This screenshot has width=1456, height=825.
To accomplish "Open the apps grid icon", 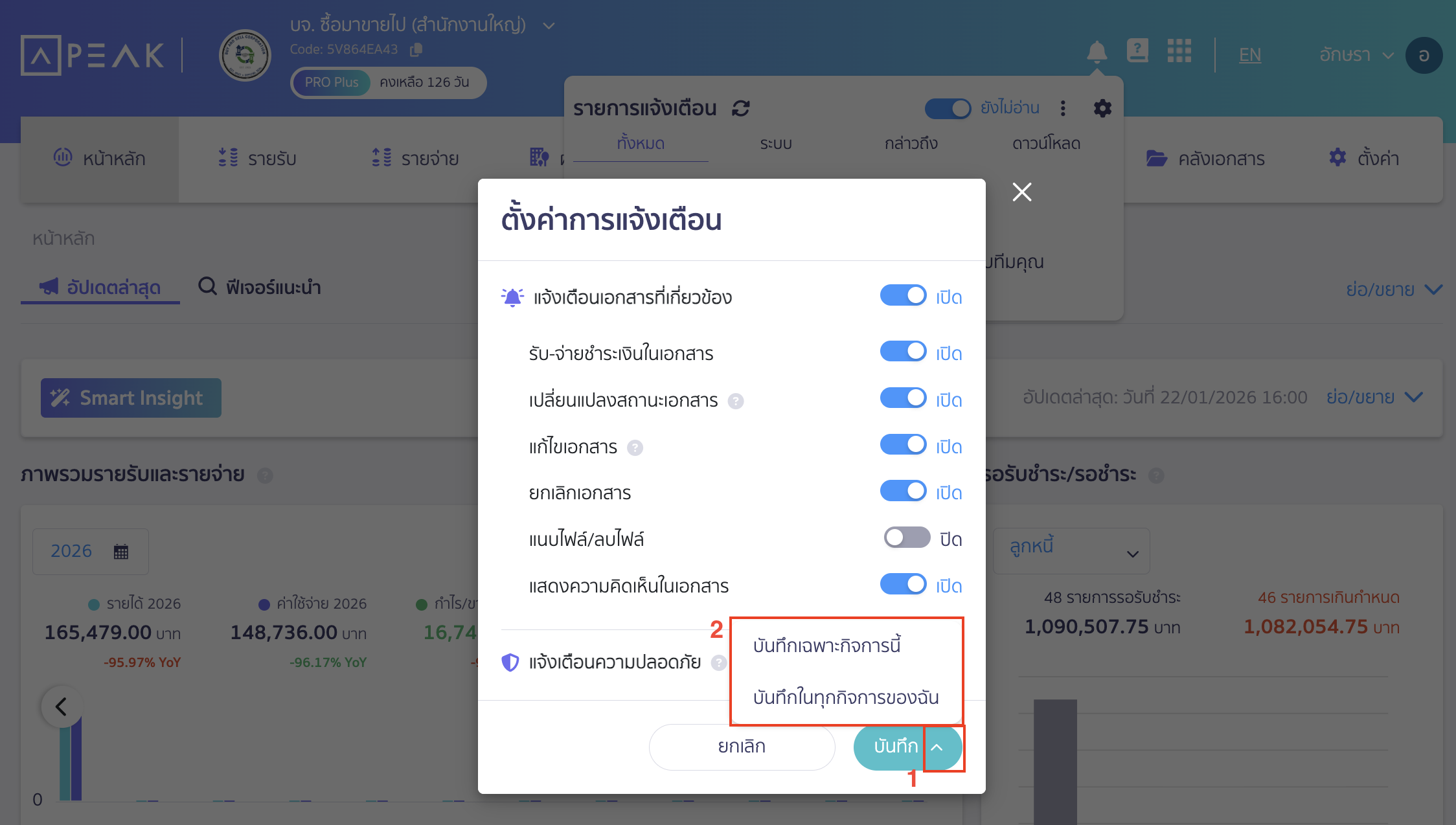I will (x=1179, y=52).
